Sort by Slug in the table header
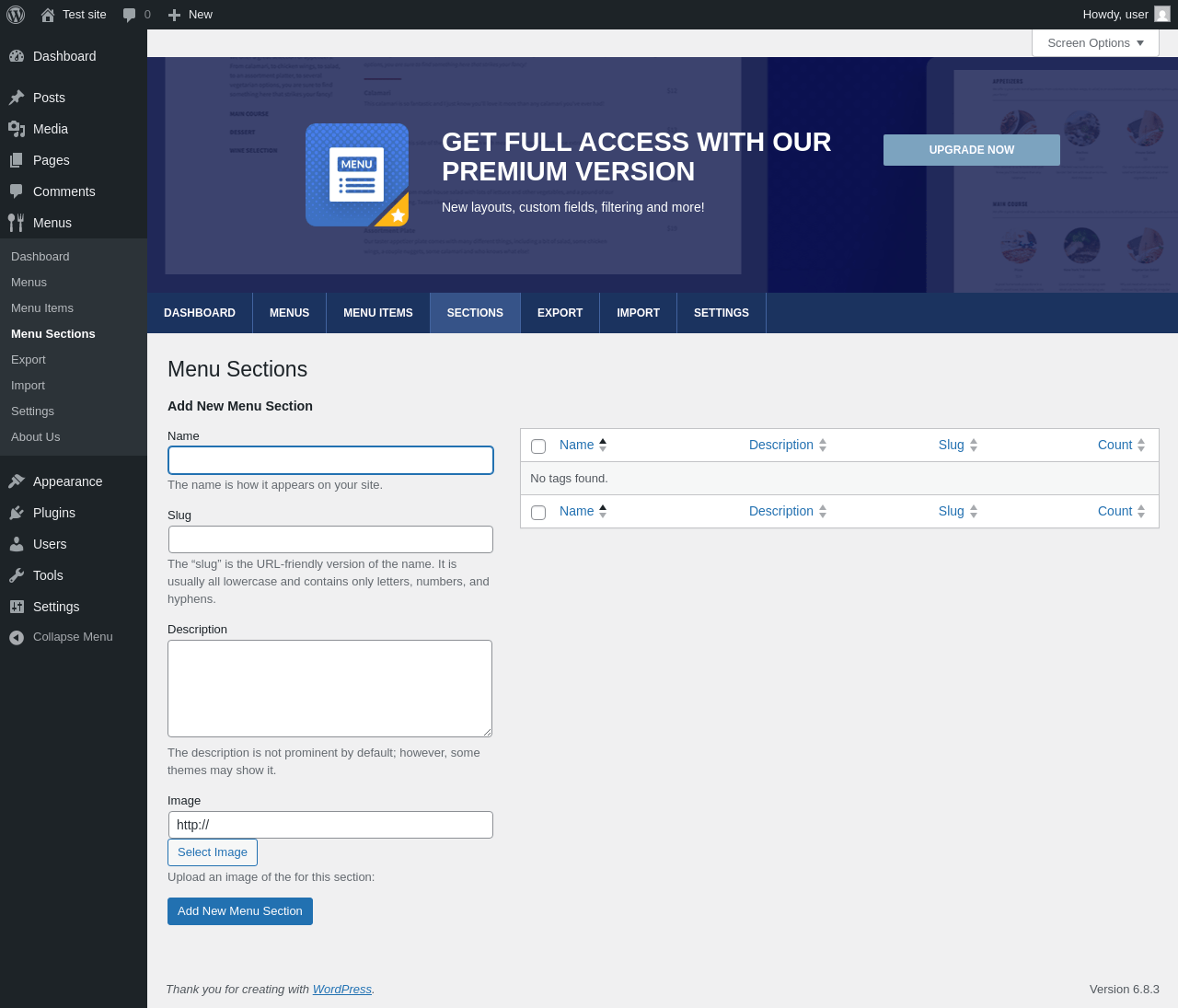Screen dimensions: 1178x1008 (951, 446)
